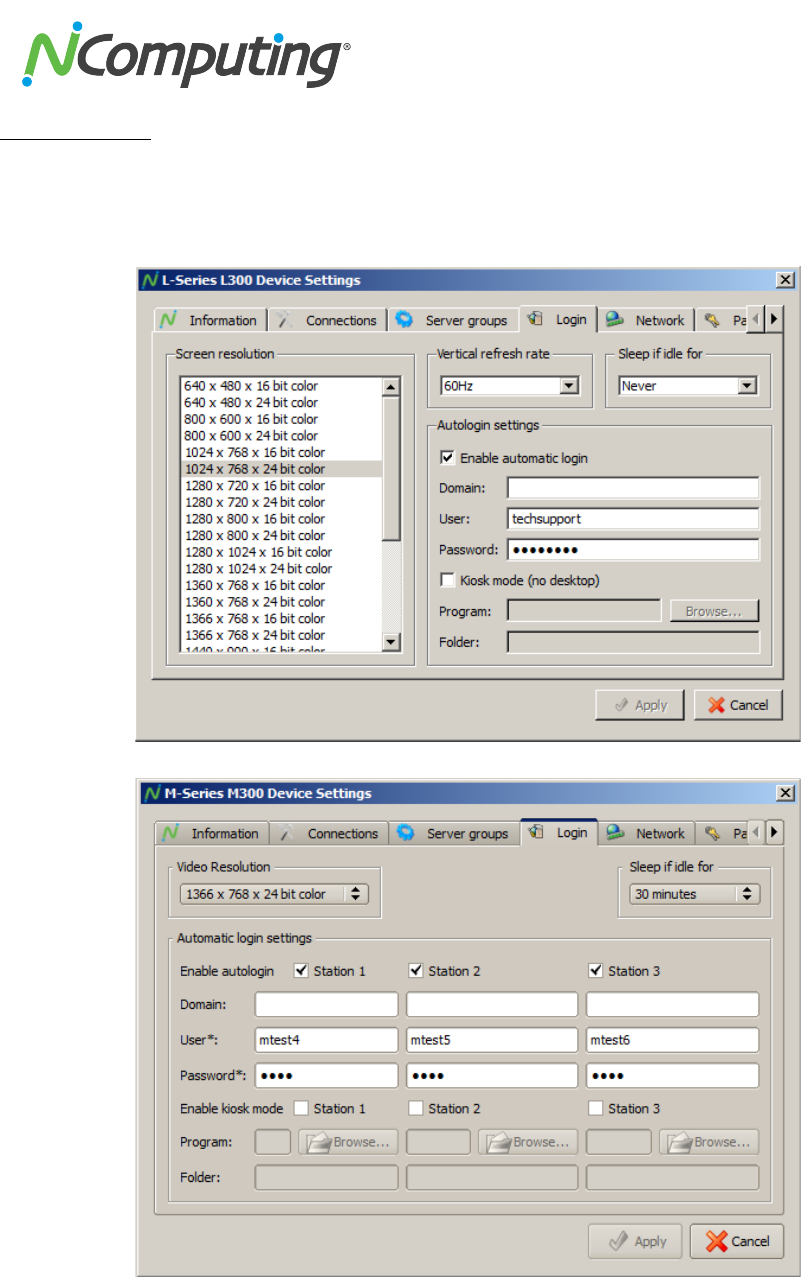Select 1280 x 800 x 16 bit color
The width and height of the screenshot is (801, 1277).
point(281,518)
